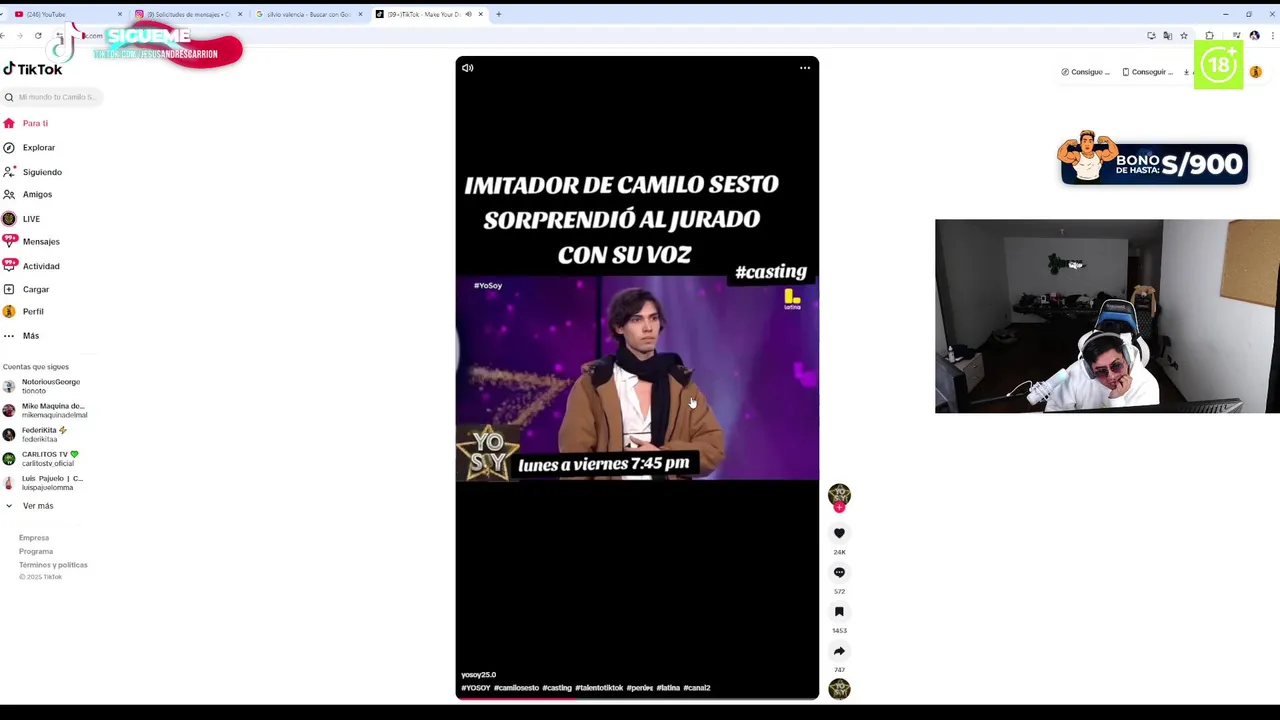1280x720 pixels.
Task: Reload the page with the refresh button
Action: tap(38, 36)
